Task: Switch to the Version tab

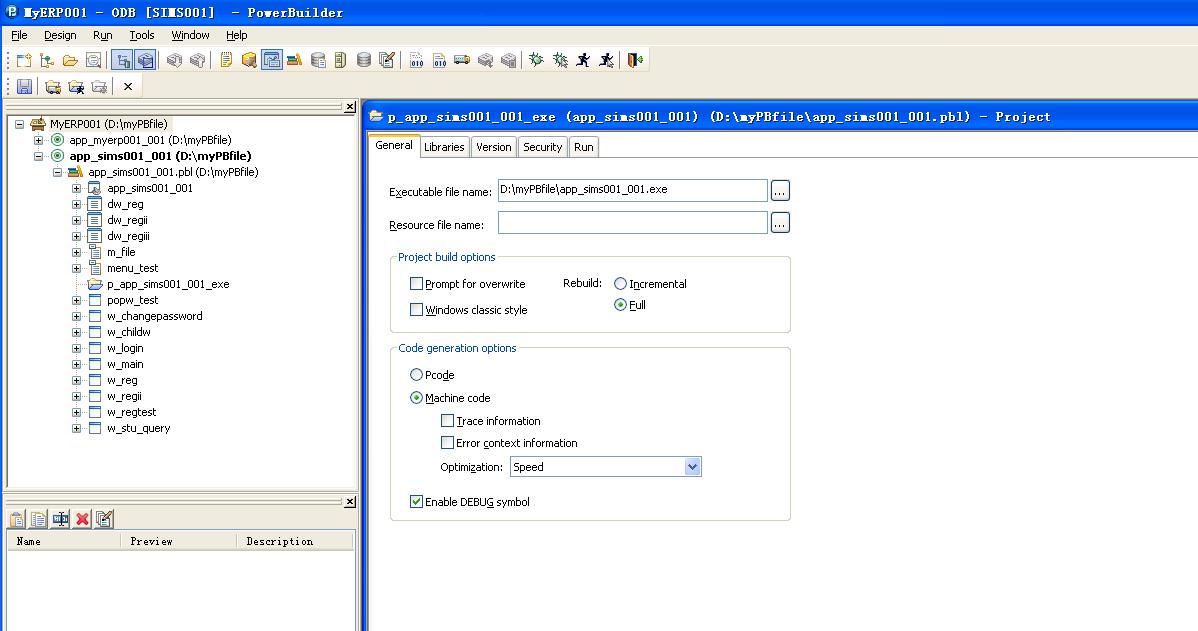Action: (x=494, y=147)
